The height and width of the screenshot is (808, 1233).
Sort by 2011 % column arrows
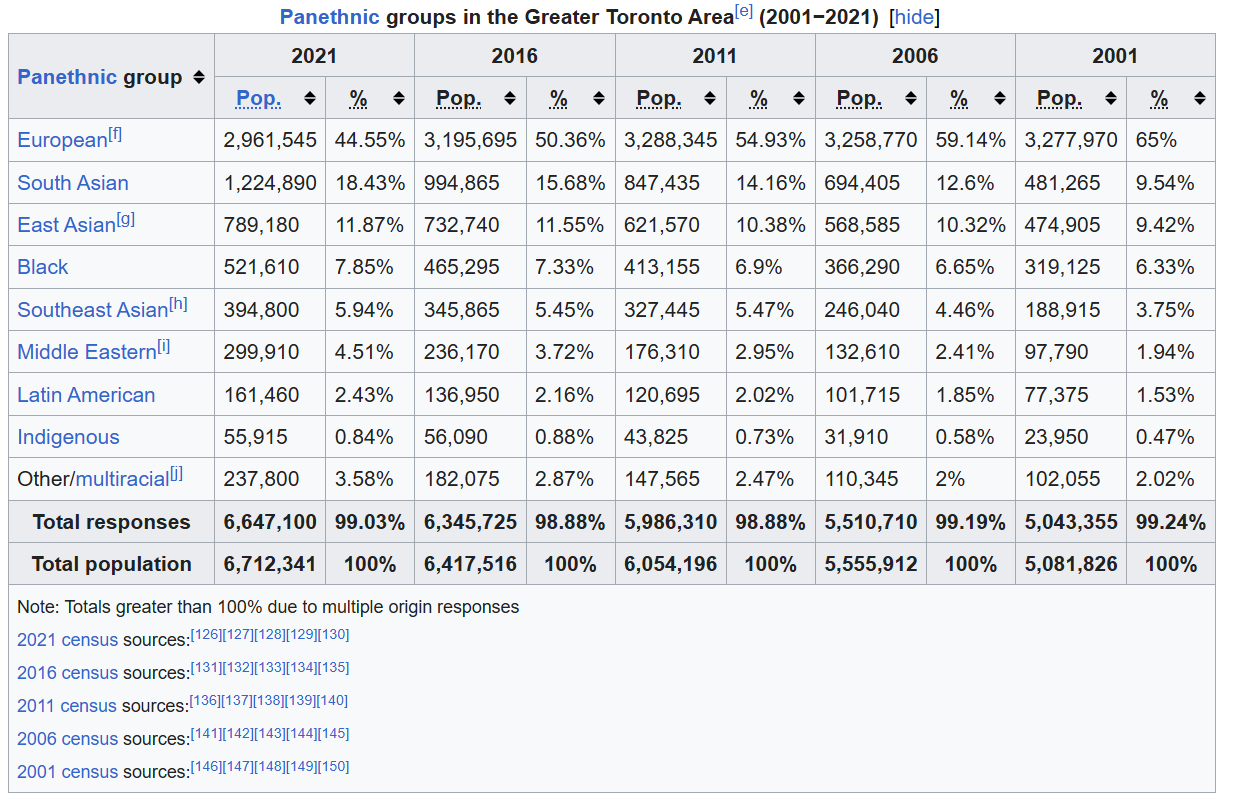[x=798, y=98]
